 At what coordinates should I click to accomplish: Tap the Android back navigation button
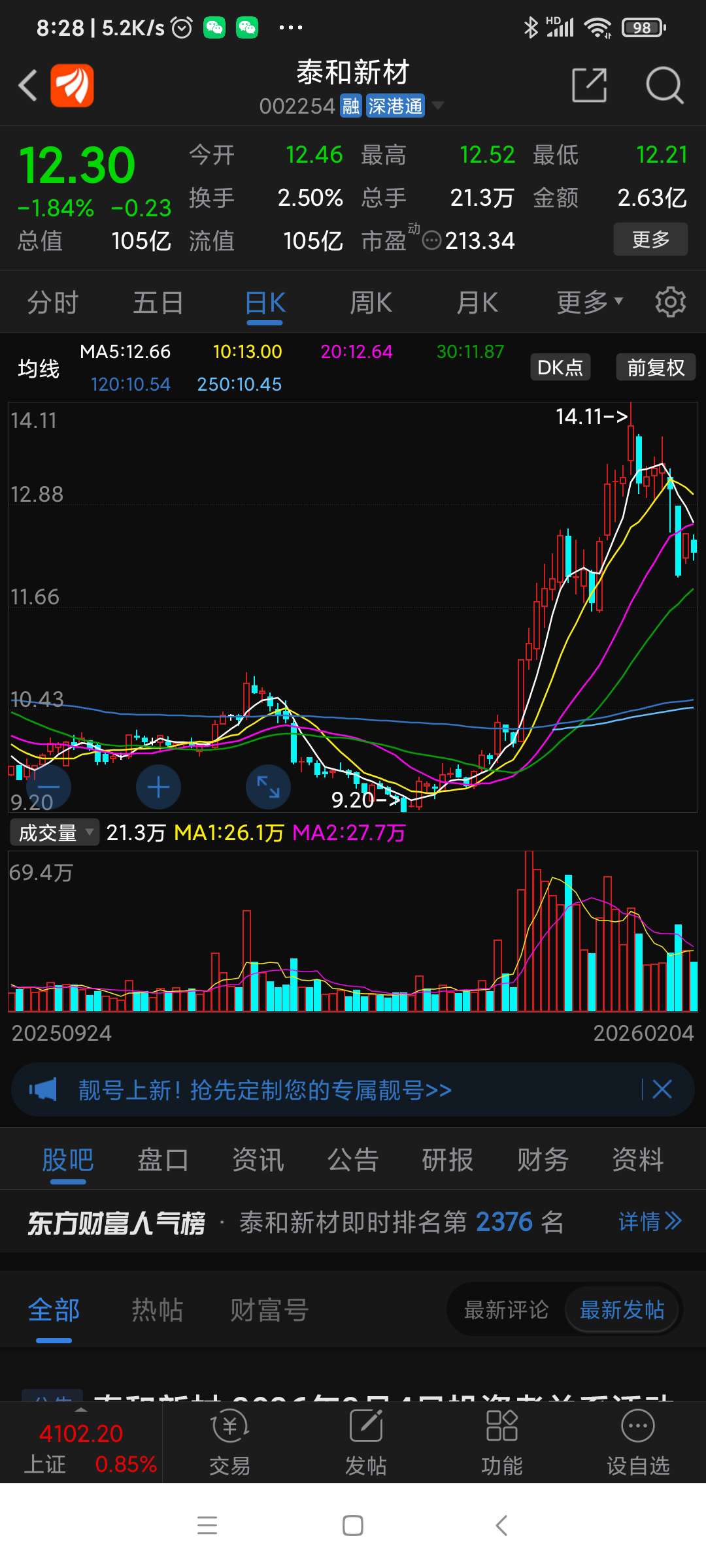click(501, 1526)
